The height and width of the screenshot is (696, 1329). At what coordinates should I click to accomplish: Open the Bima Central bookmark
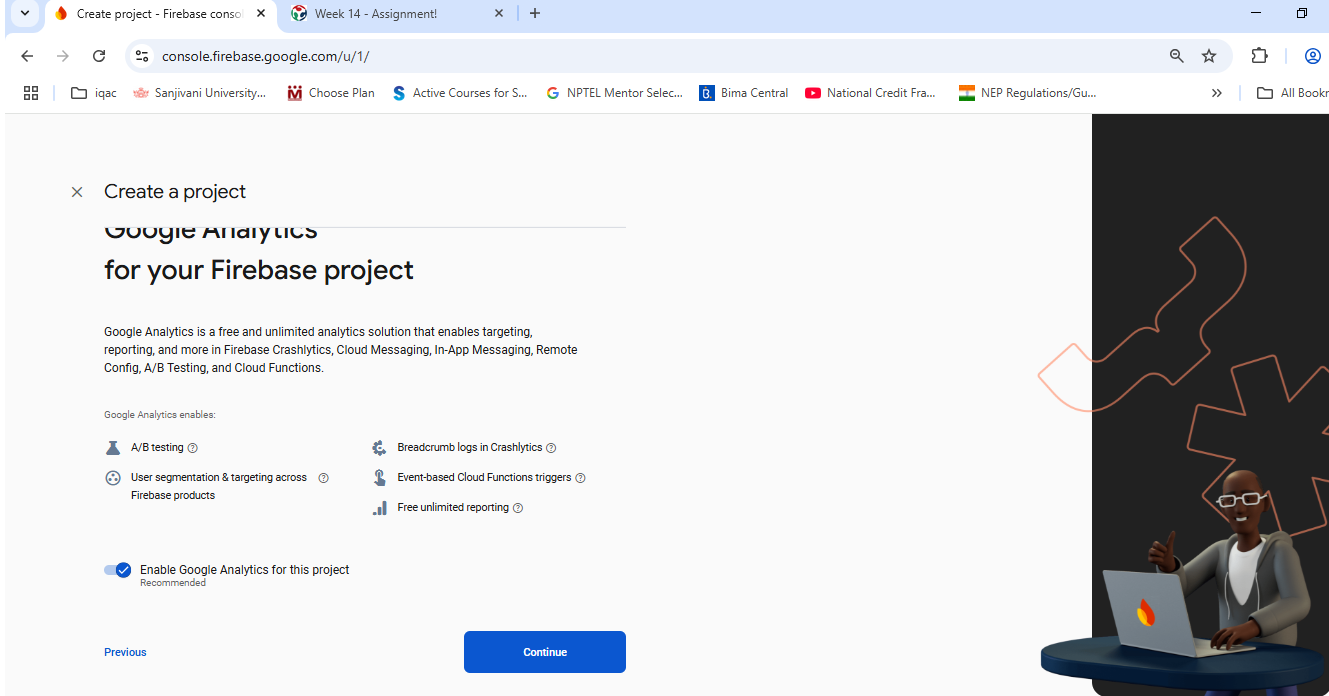(744, 93)
